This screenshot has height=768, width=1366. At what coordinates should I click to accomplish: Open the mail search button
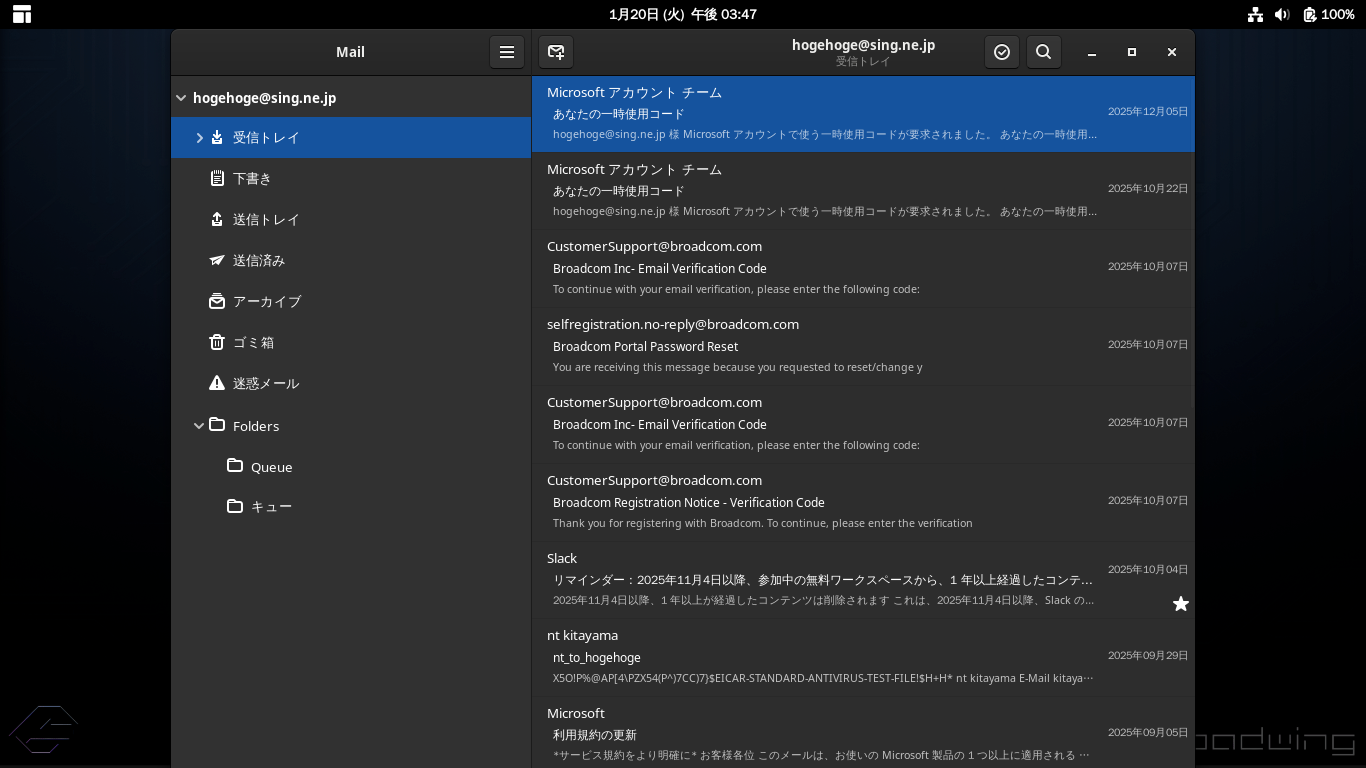pyautogui.click(x=1043, y=52)
